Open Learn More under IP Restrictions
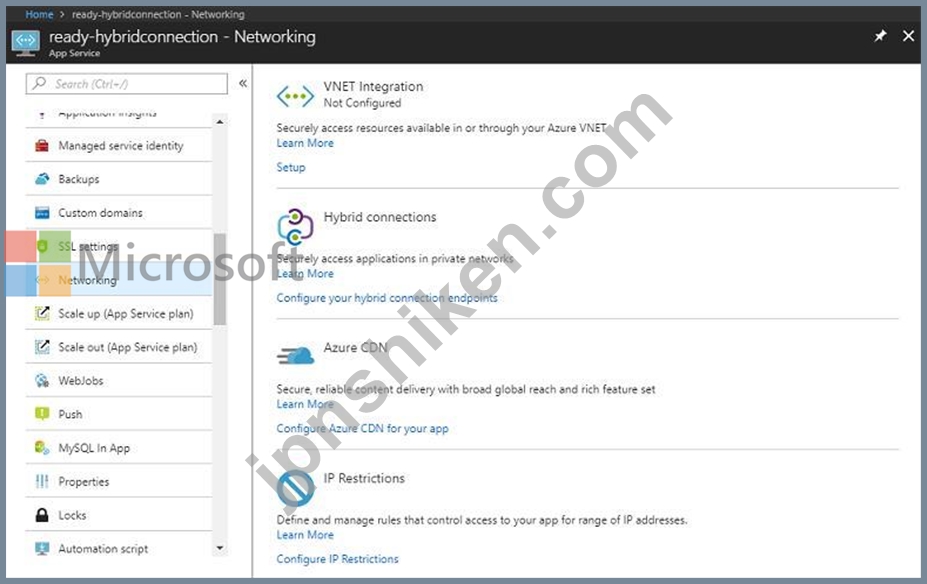927x584 pixels. (x=305, y=535)
